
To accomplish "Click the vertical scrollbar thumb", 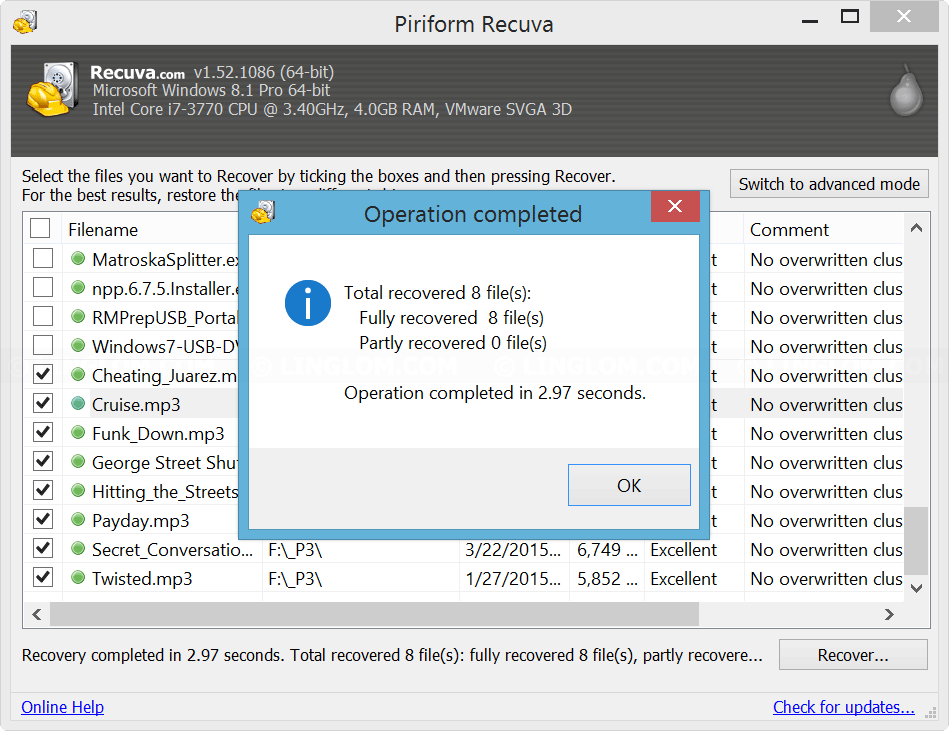I will point(916,540).
